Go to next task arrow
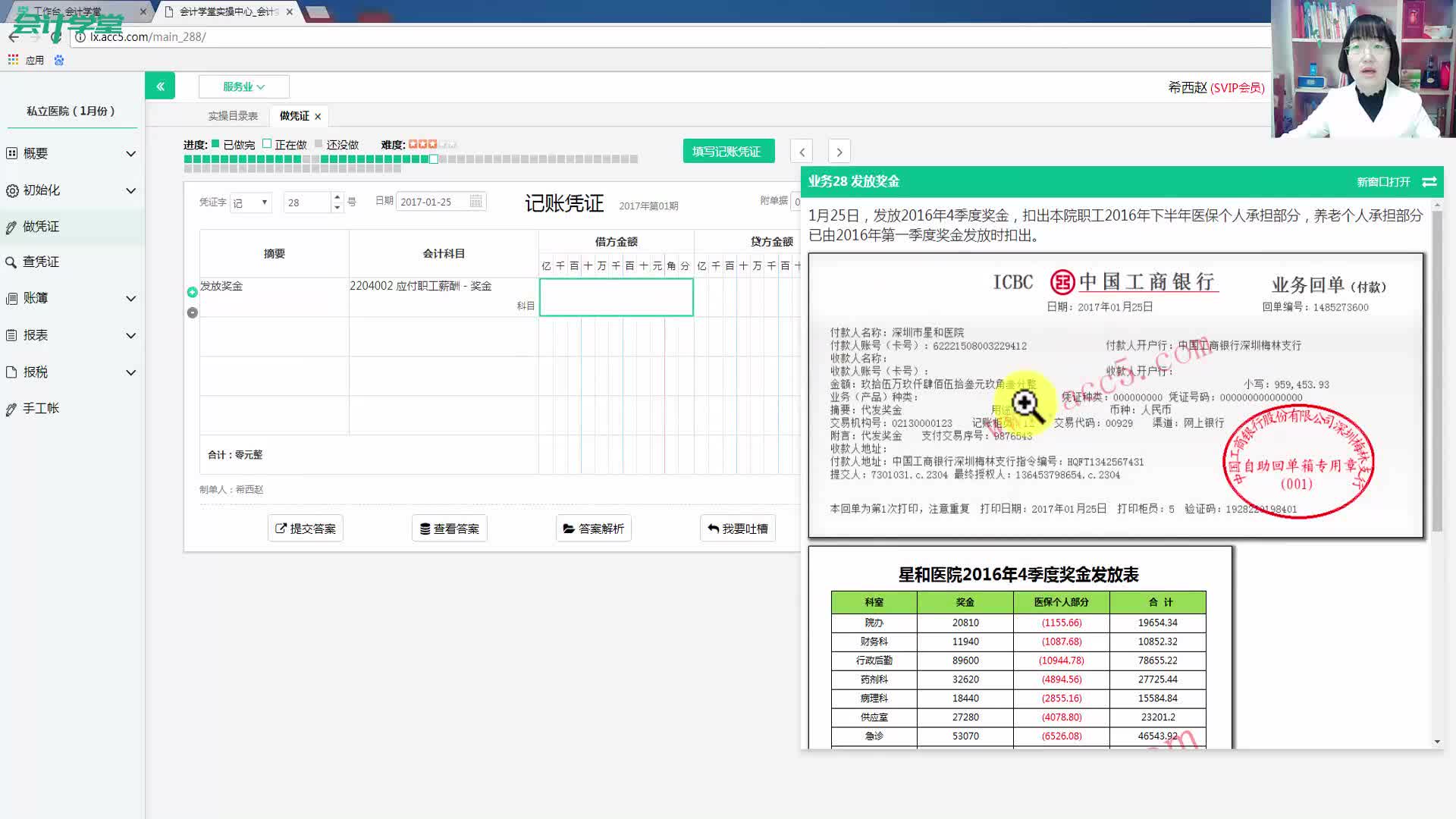The image size is (1456, 819). click(839, 152)
